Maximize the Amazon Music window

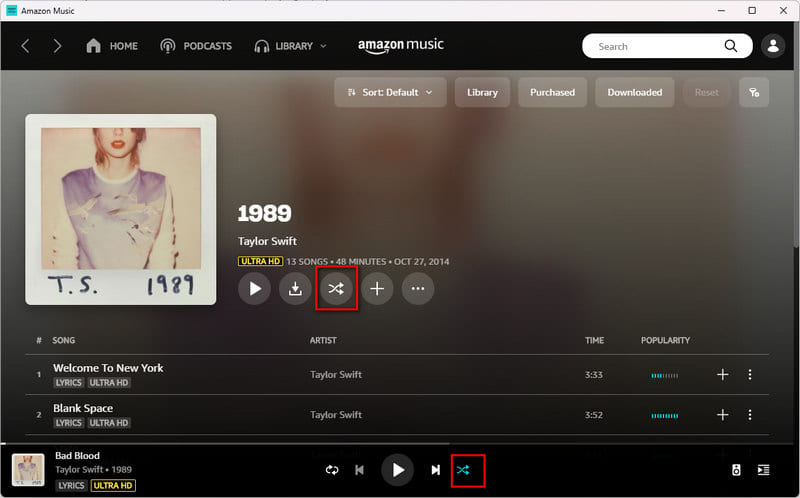tap(752, 10)
